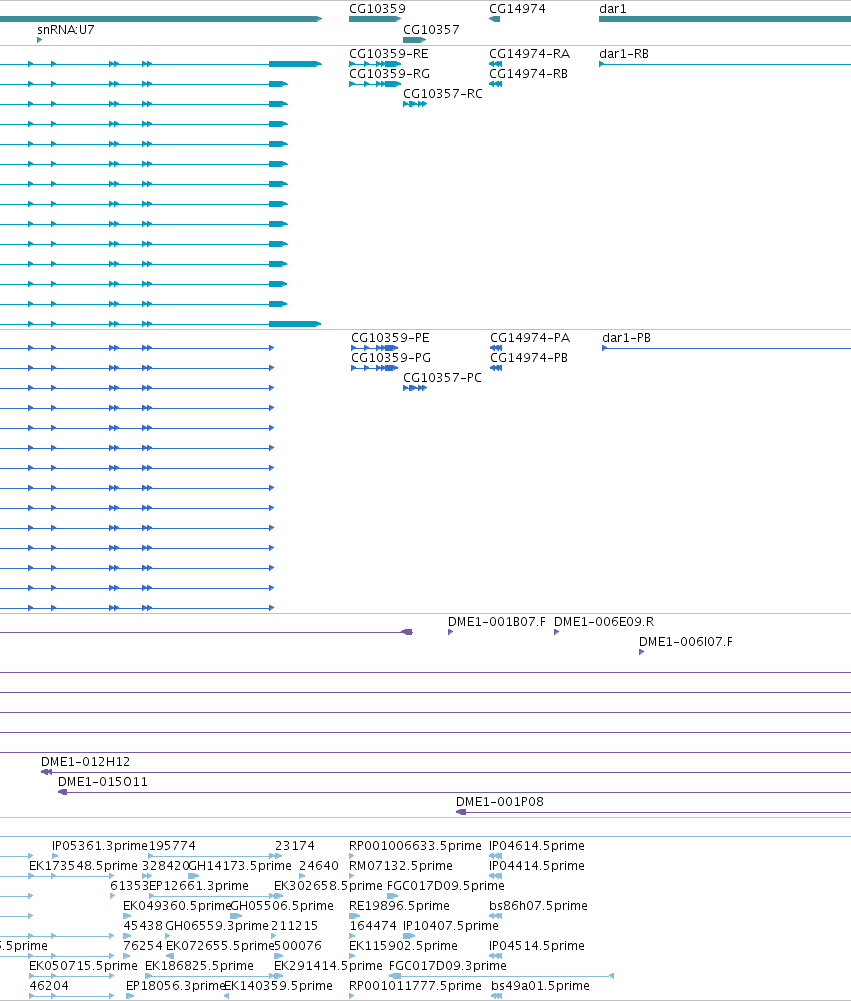Click clone end DME1-006I07.F
The height and width of the screenshot is (1001, 851).
click(x=686, y=642)
